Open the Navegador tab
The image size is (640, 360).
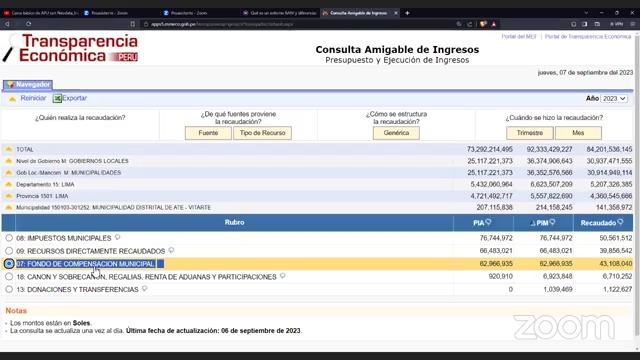pos(28,84)
